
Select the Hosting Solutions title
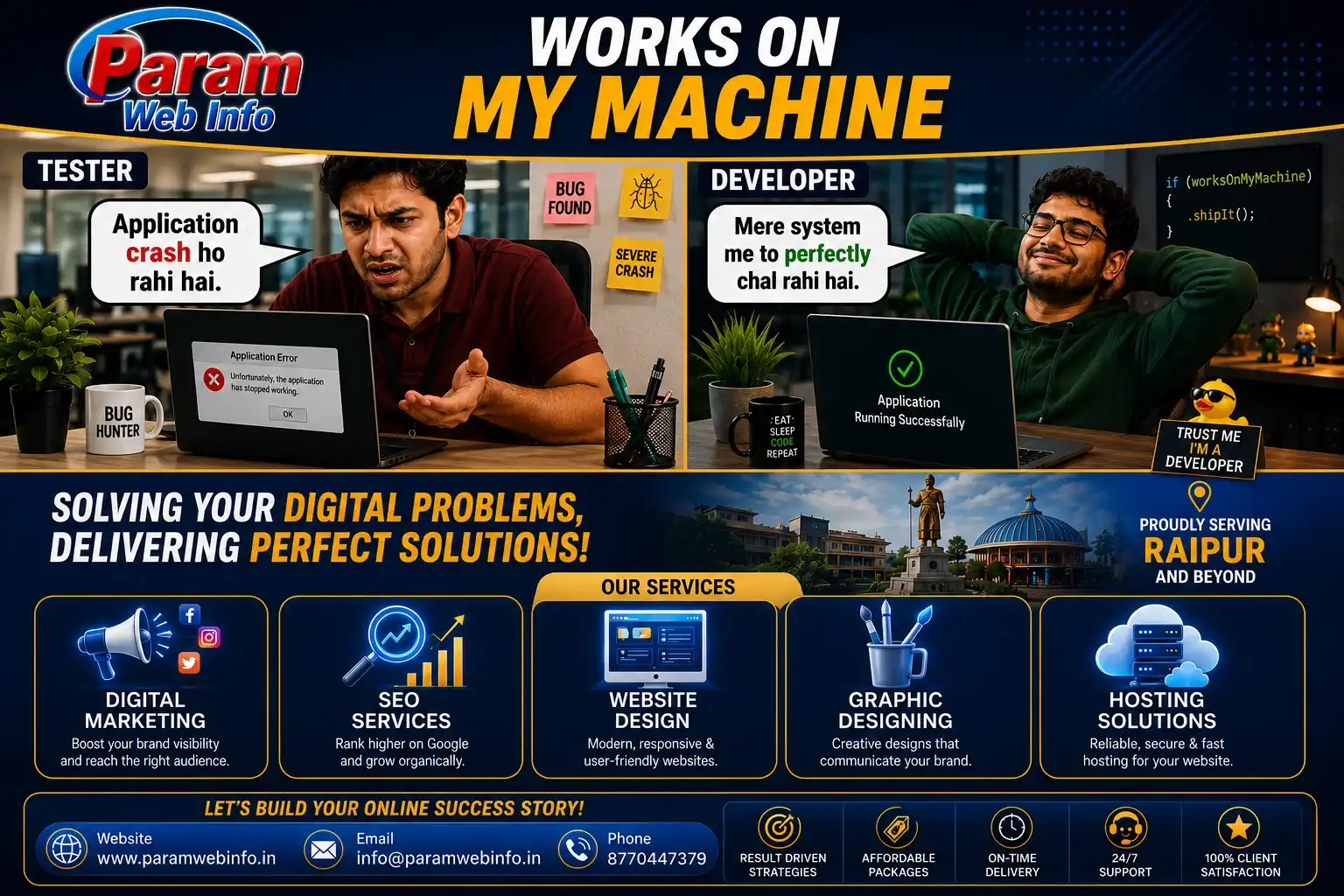(x=1157, y=710)
